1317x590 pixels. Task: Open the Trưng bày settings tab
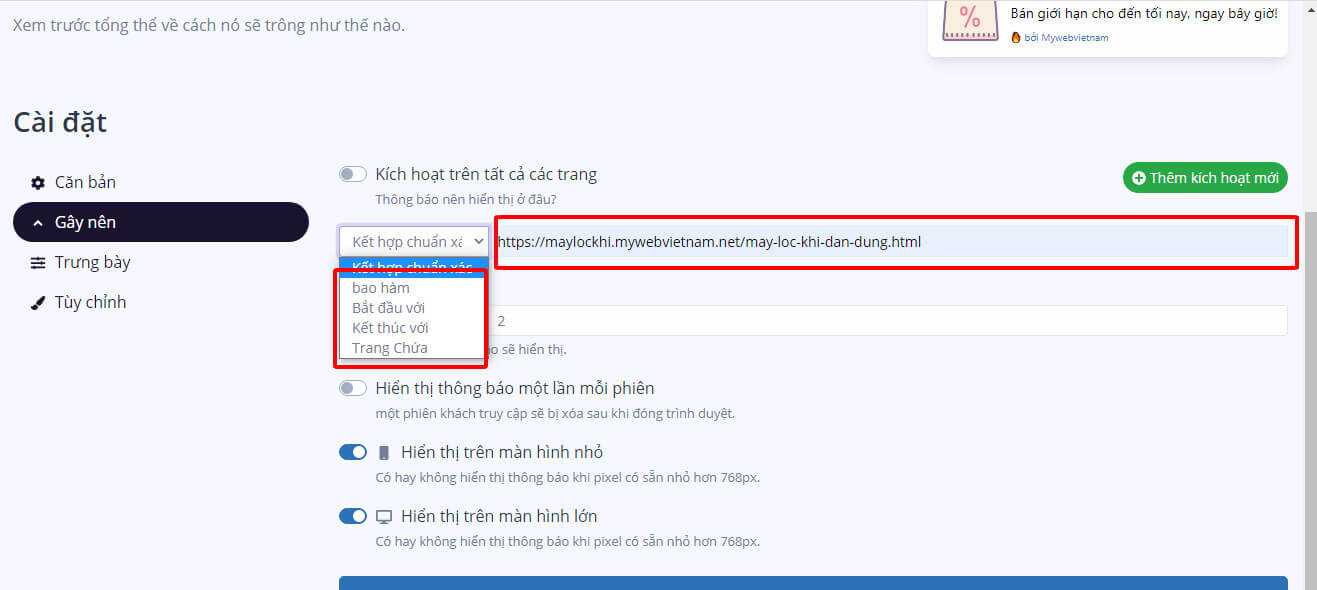92,262
